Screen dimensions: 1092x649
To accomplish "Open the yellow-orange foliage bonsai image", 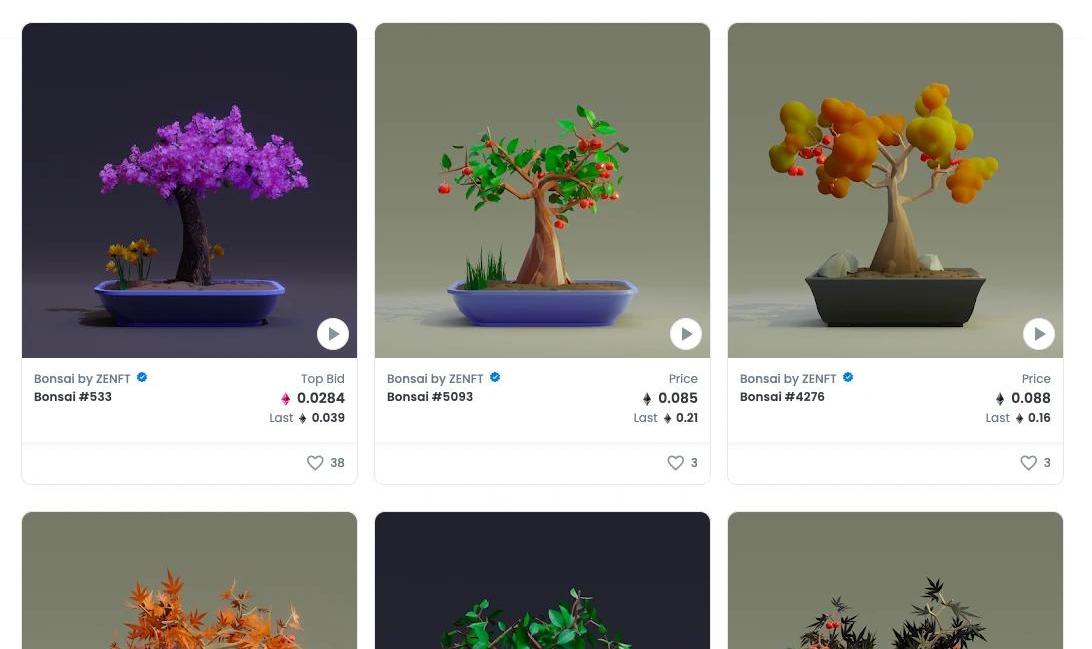I will 896,190.
